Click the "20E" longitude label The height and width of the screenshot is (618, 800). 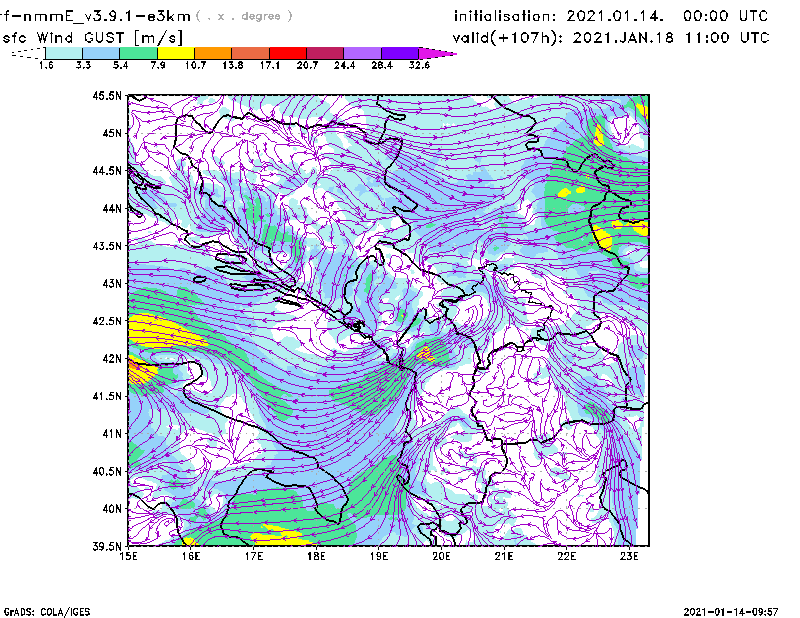tap(441, 556)
